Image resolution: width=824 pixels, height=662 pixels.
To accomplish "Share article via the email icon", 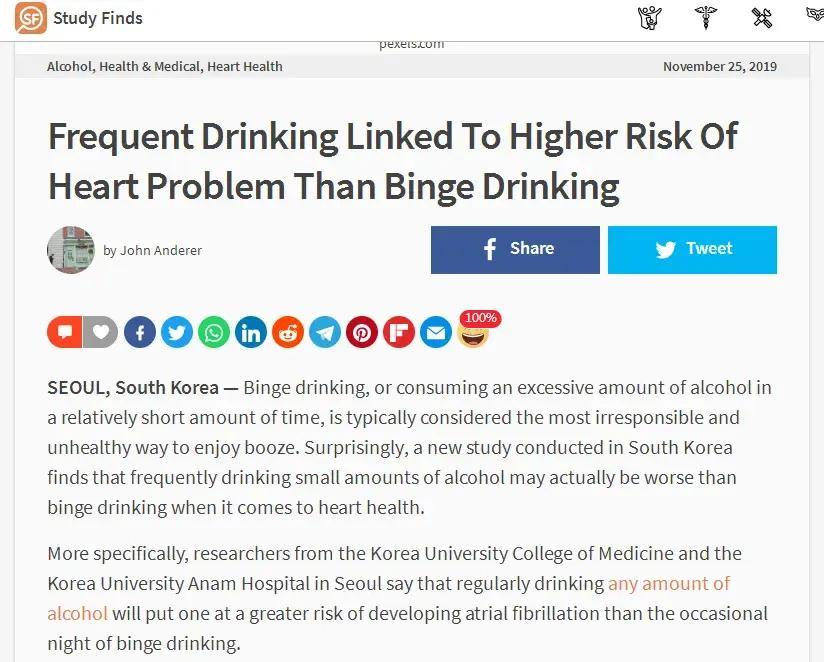I will (436, 332).
